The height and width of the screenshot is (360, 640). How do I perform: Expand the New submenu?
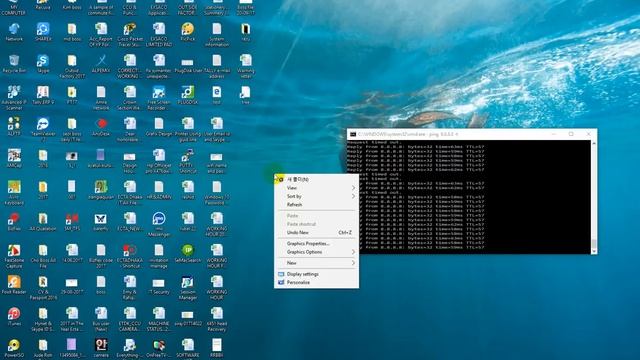tap(317, 263)
